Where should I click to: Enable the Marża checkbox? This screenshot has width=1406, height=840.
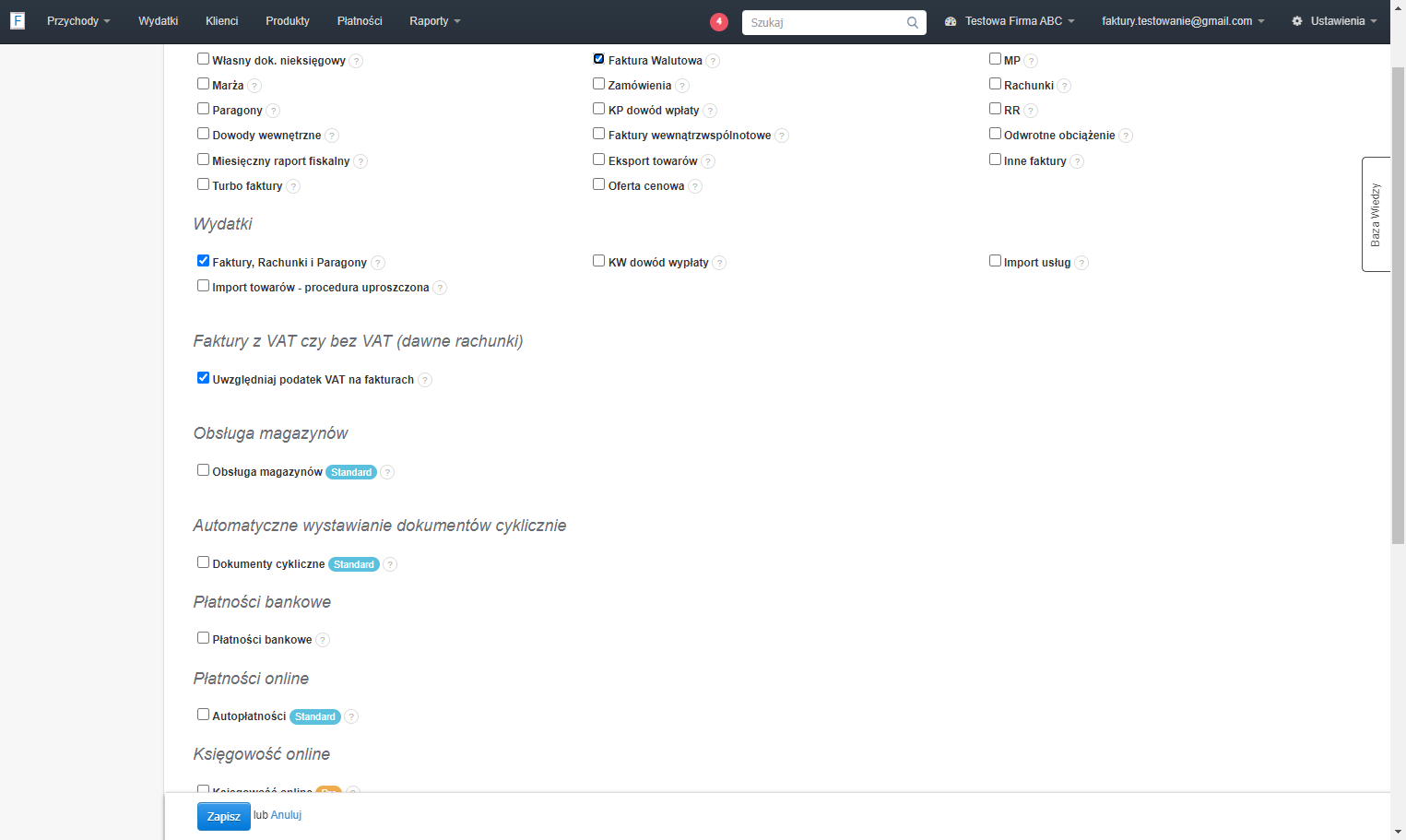(x=203, y=84)
